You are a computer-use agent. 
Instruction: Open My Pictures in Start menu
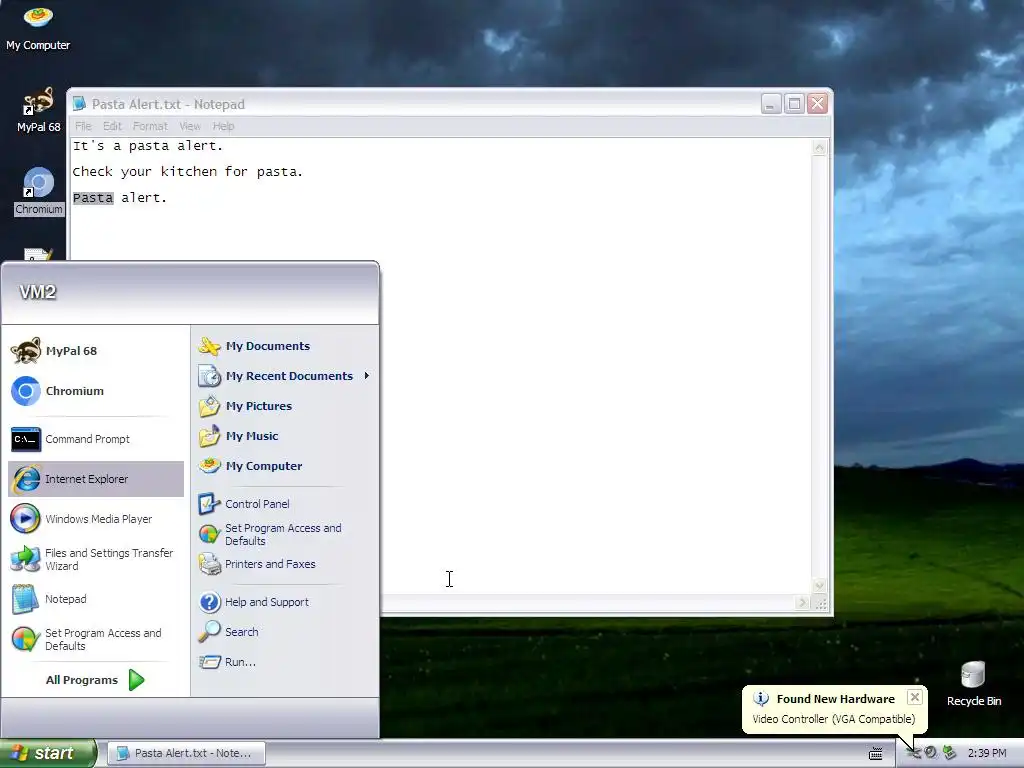(x=285, y=406)
